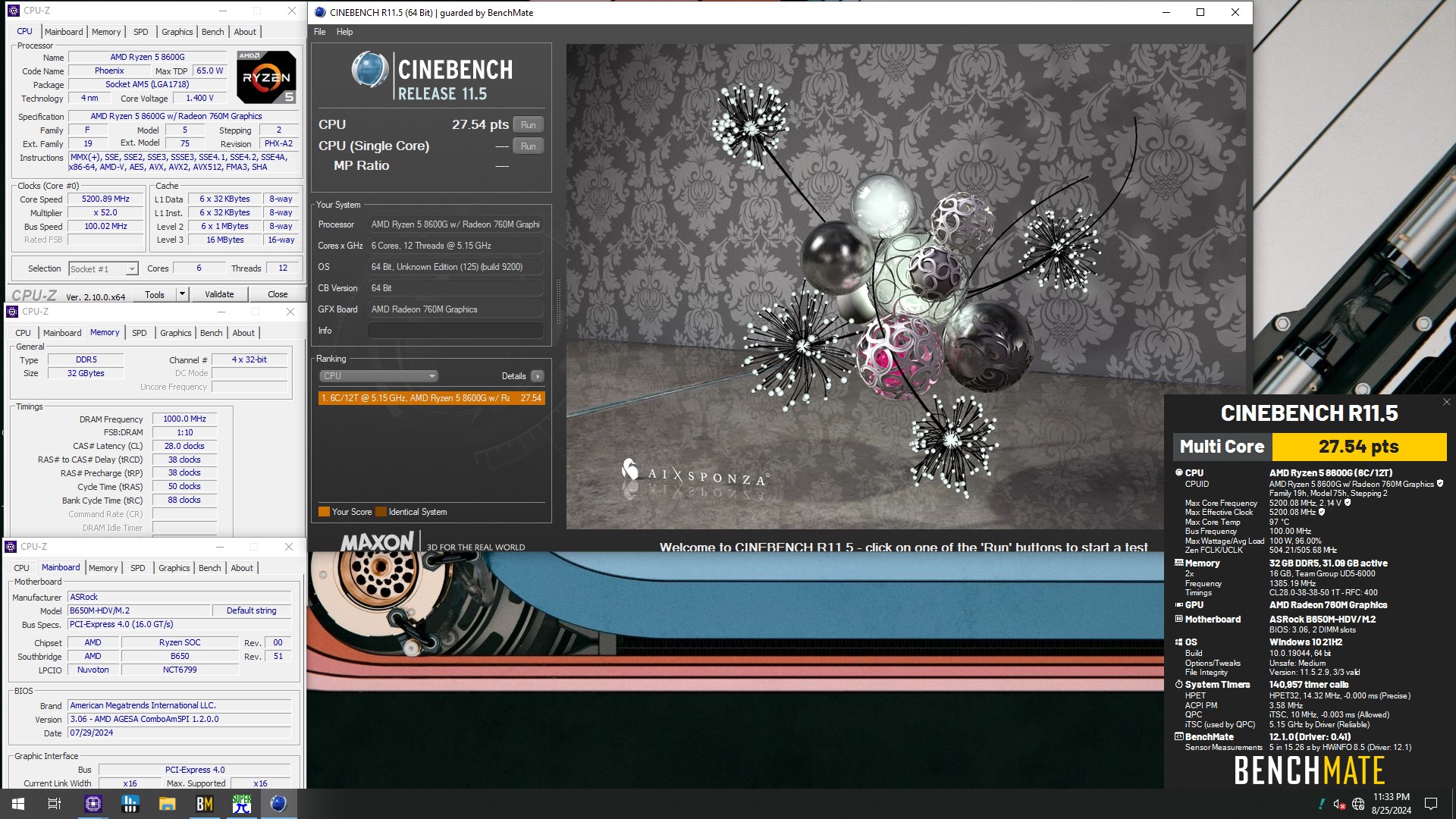Click the Default string field in Mainboard window
Image resolution: width=1456 pixels, height=819 pixels.
[252, 610]
